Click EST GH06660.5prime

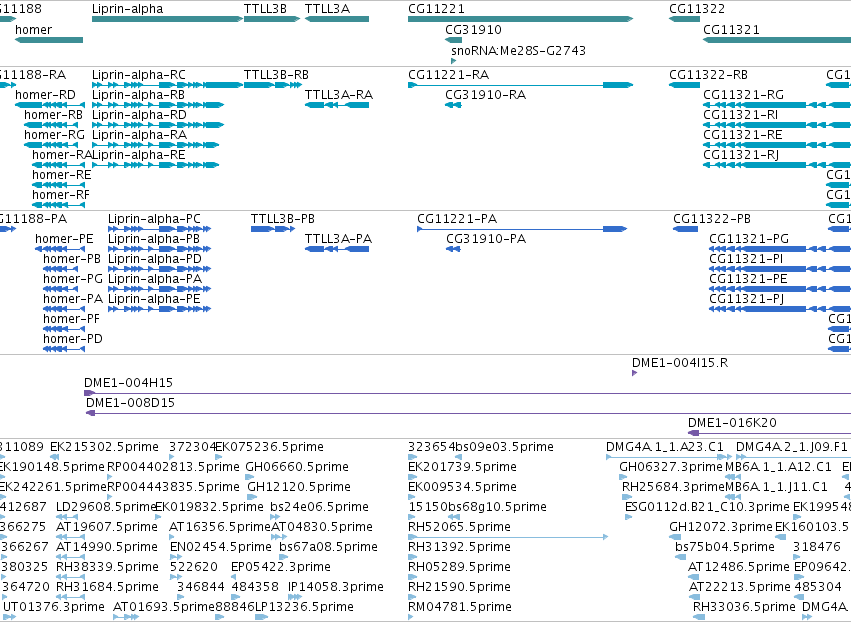[297, 467]
